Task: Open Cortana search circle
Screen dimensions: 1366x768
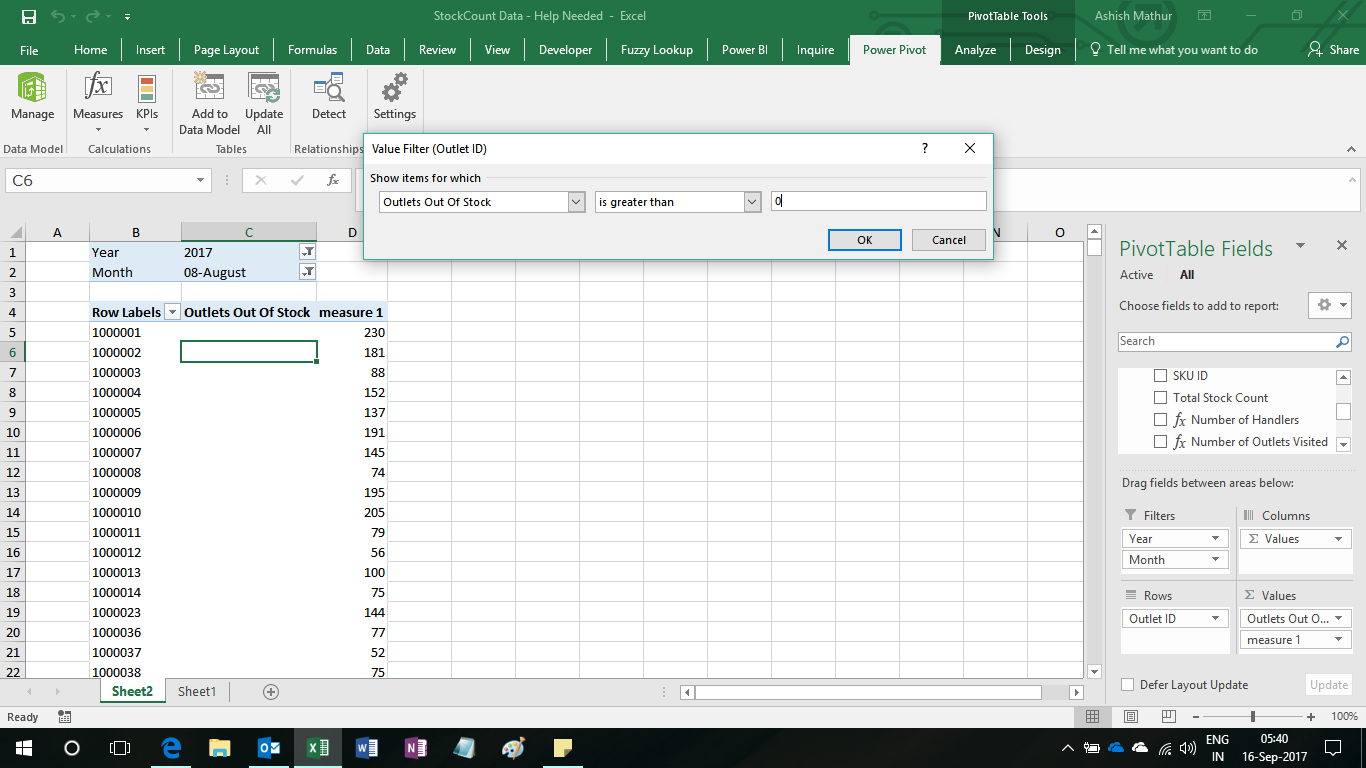Action: point(72,748)
